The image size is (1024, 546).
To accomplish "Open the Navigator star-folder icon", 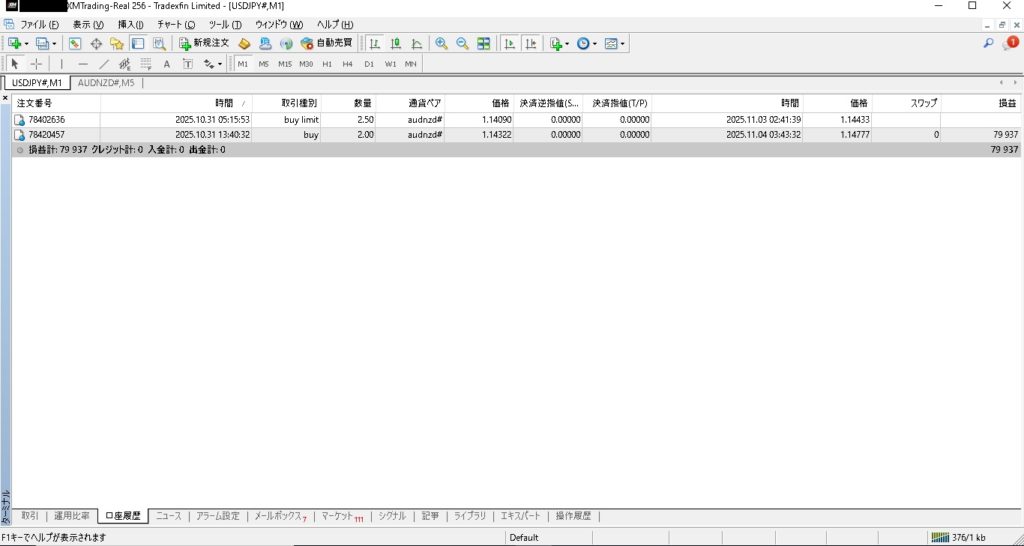I will (117, 43).
